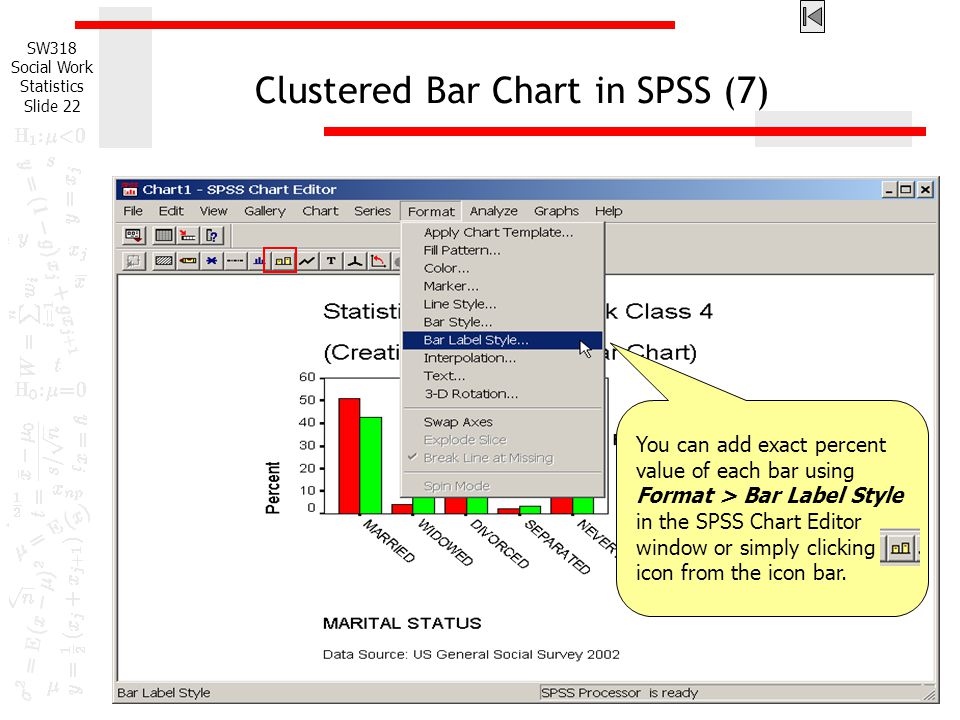960x720 pixels.
Task: Open the Chart menu
Action: coord(320,211)
